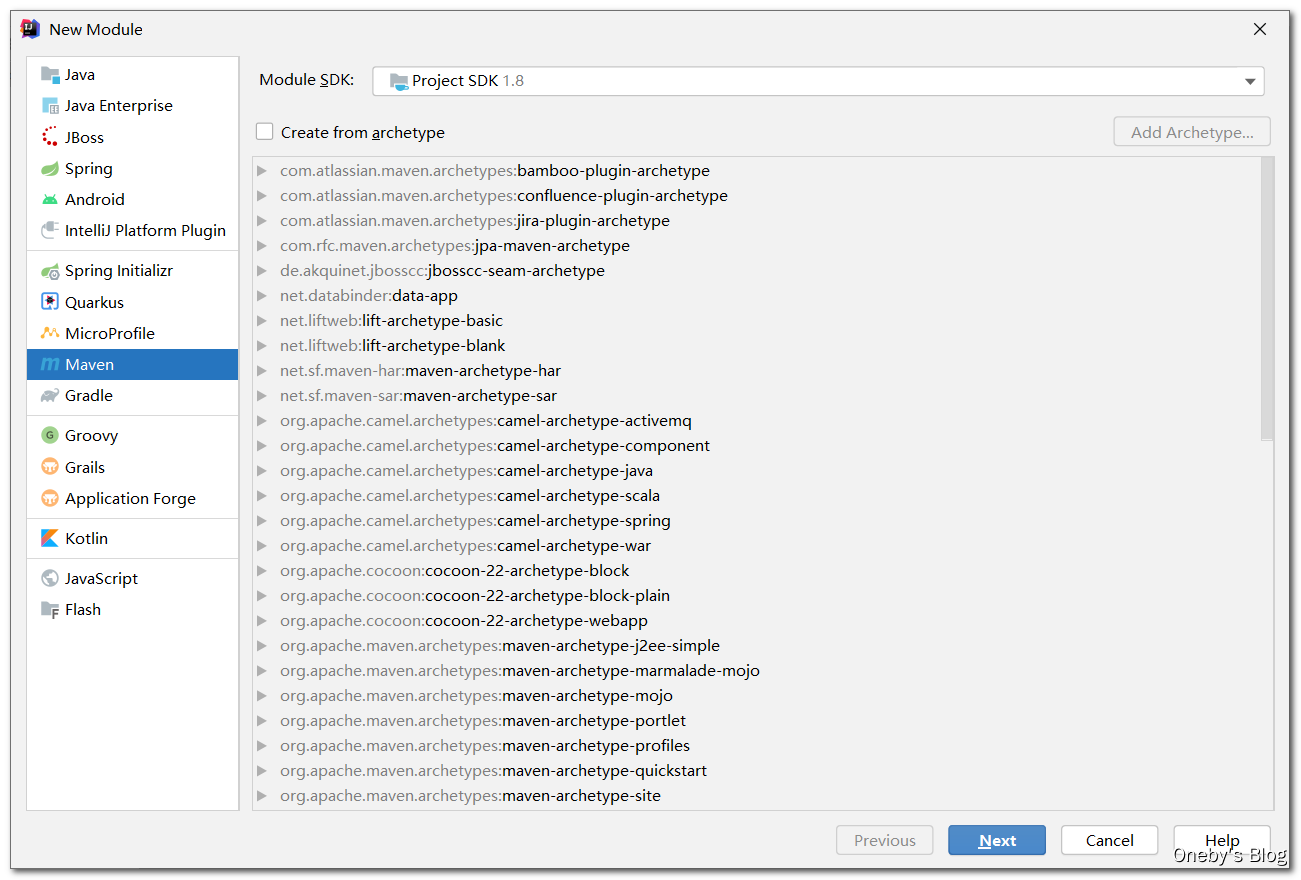Select camel-archetype-spring row text
Image resolution: width=1301 pixels, height=880 pixels.
[x=476, y=521]
